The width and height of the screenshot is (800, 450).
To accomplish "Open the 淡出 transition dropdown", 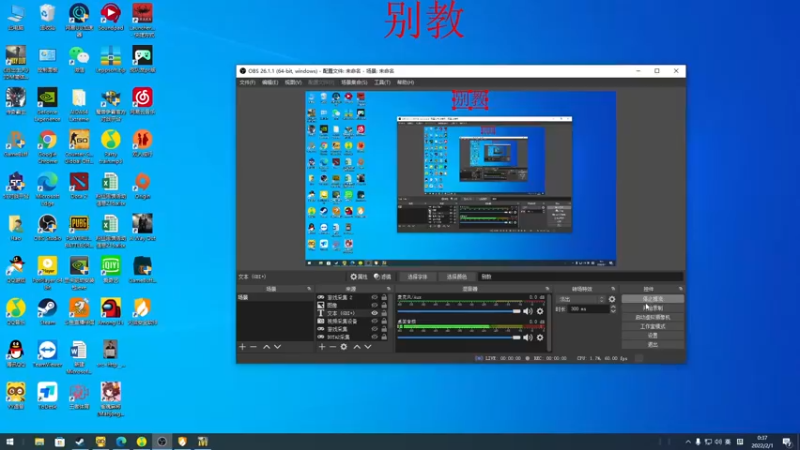I will 581,299.
